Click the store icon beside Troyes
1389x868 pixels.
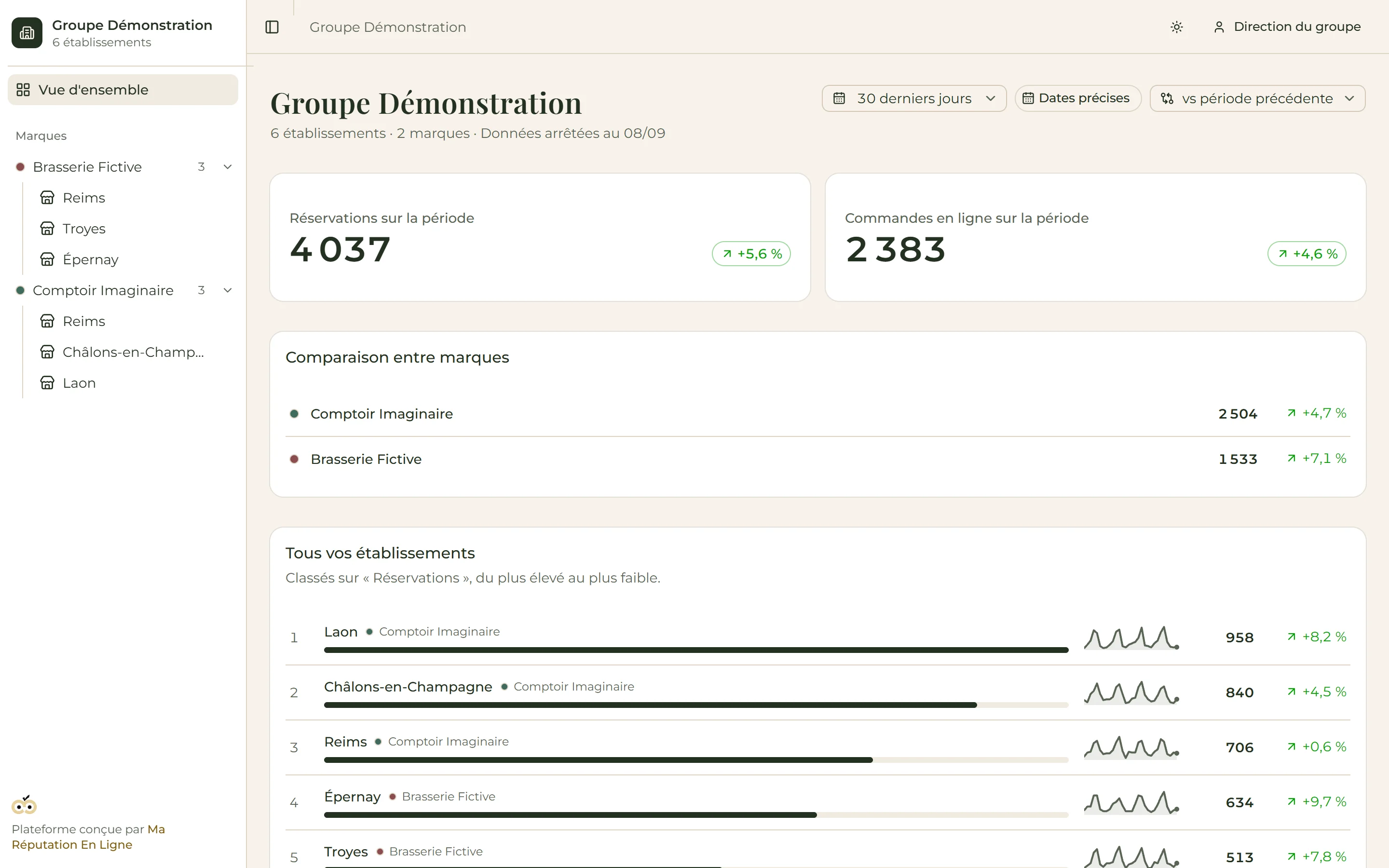pyautogui.click(x=47, y=229)
